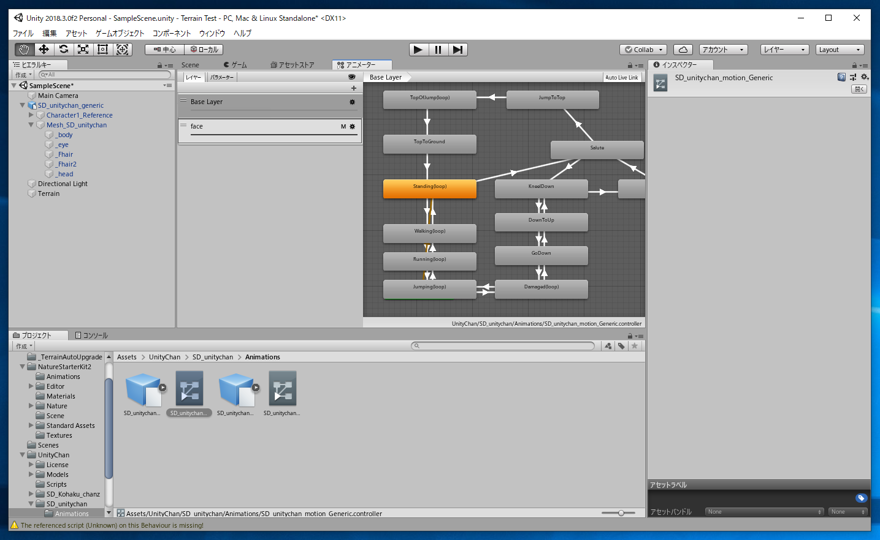Open the Collab dropdown
880x540 pixels.
[643, 49]
